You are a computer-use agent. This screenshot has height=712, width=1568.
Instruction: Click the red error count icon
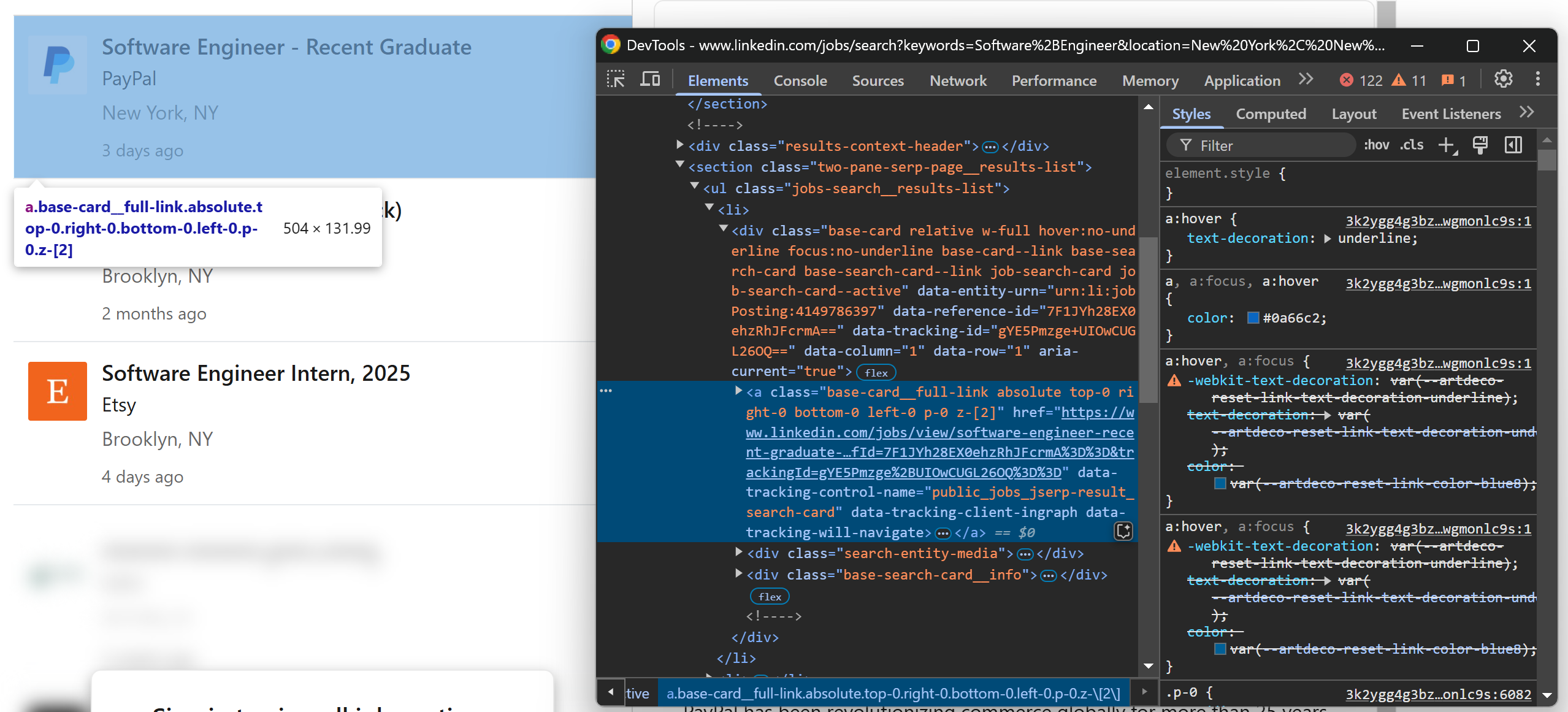click(1347, 80)
